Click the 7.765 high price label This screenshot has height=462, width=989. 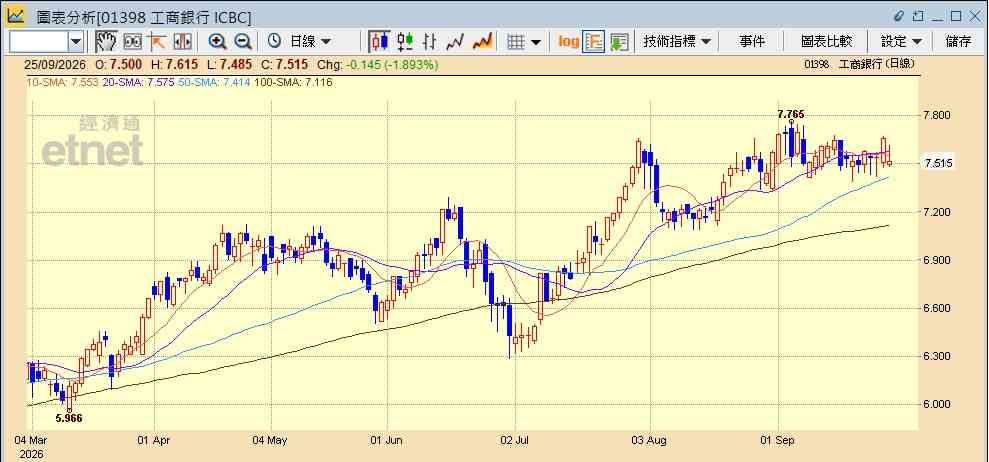coord(791,114)
